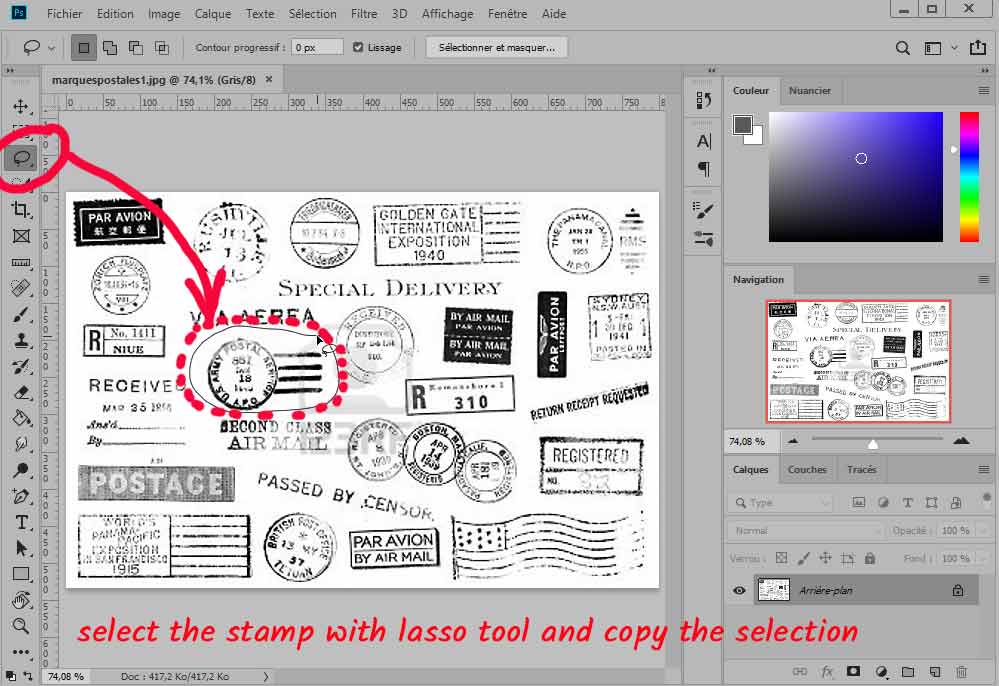Select the Zoom tool

[x=21, y=626]
